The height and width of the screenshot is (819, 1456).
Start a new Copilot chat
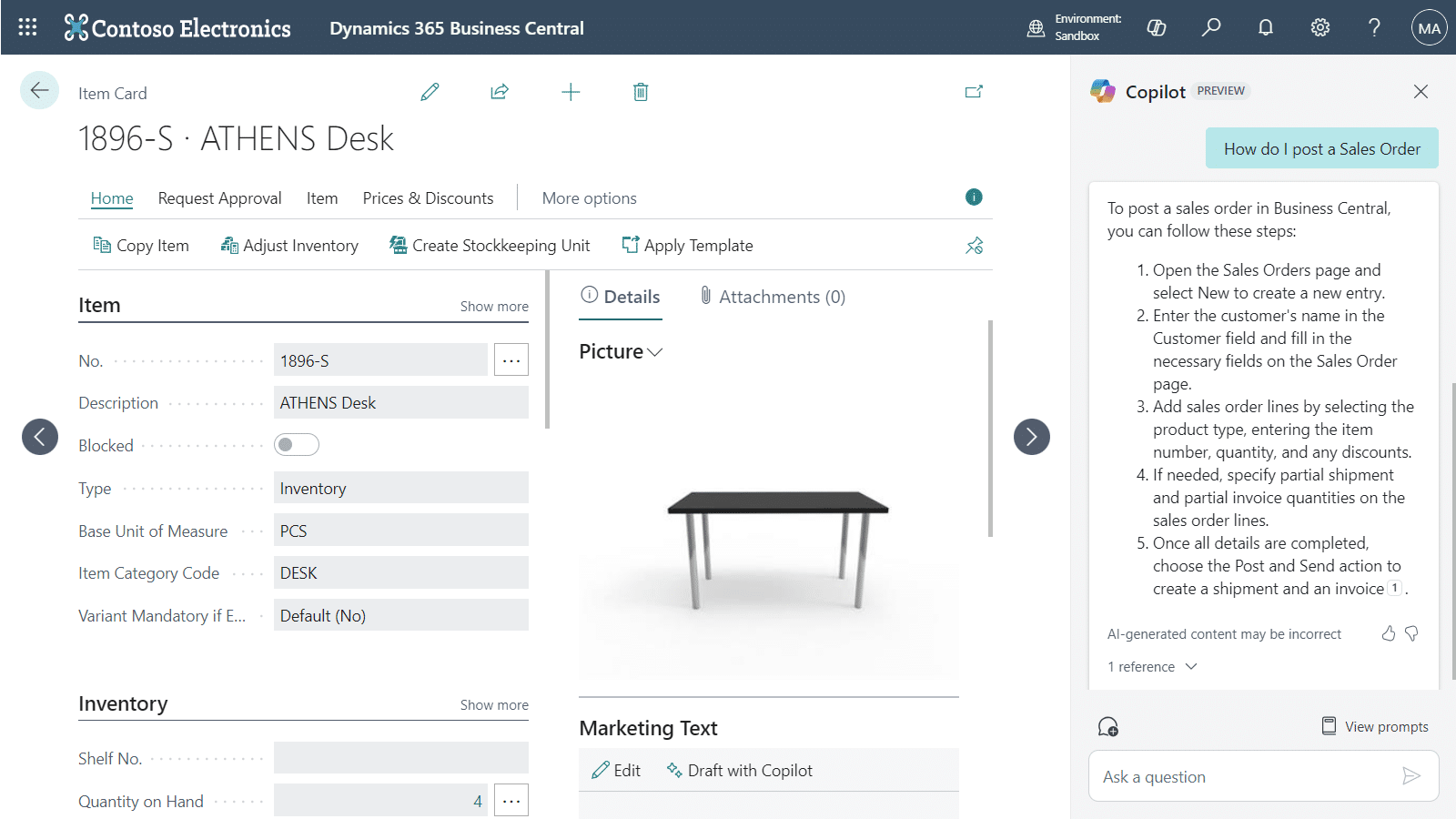(x=1108, y=726)
